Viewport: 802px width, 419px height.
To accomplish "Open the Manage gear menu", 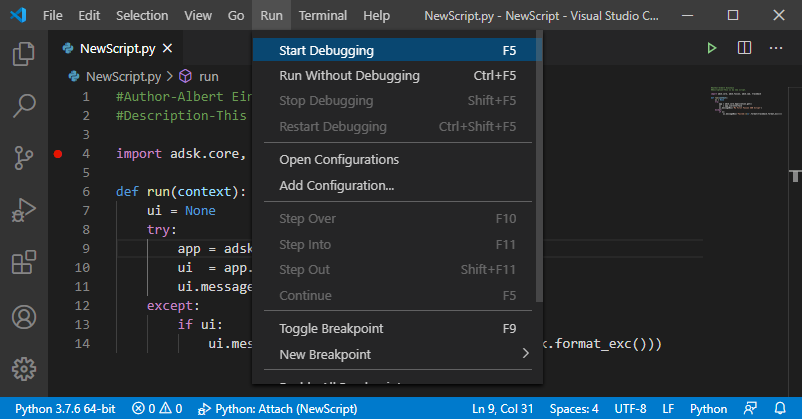I will coord(24,369).
